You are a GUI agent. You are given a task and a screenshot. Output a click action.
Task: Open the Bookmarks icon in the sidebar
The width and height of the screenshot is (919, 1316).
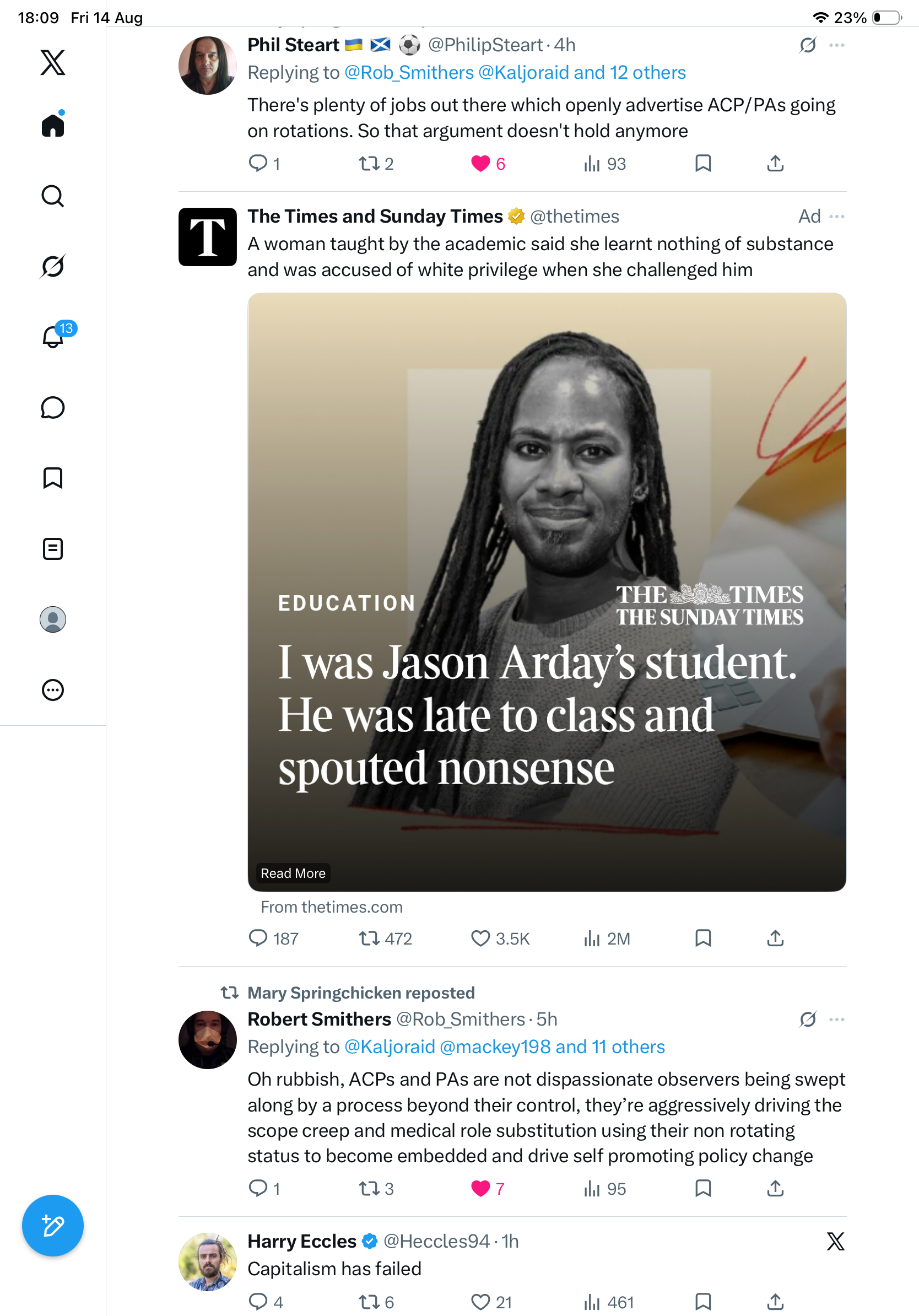(53, 478)
